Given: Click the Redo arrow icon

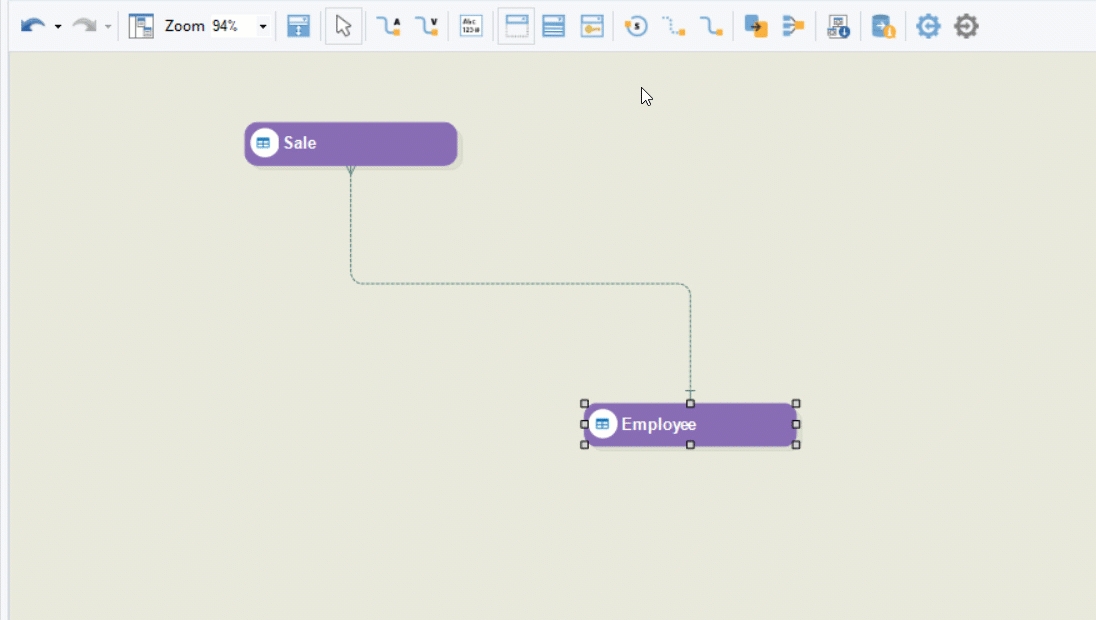Looking at the screenshot, I should pyautogui.click(x=84, y=26).
